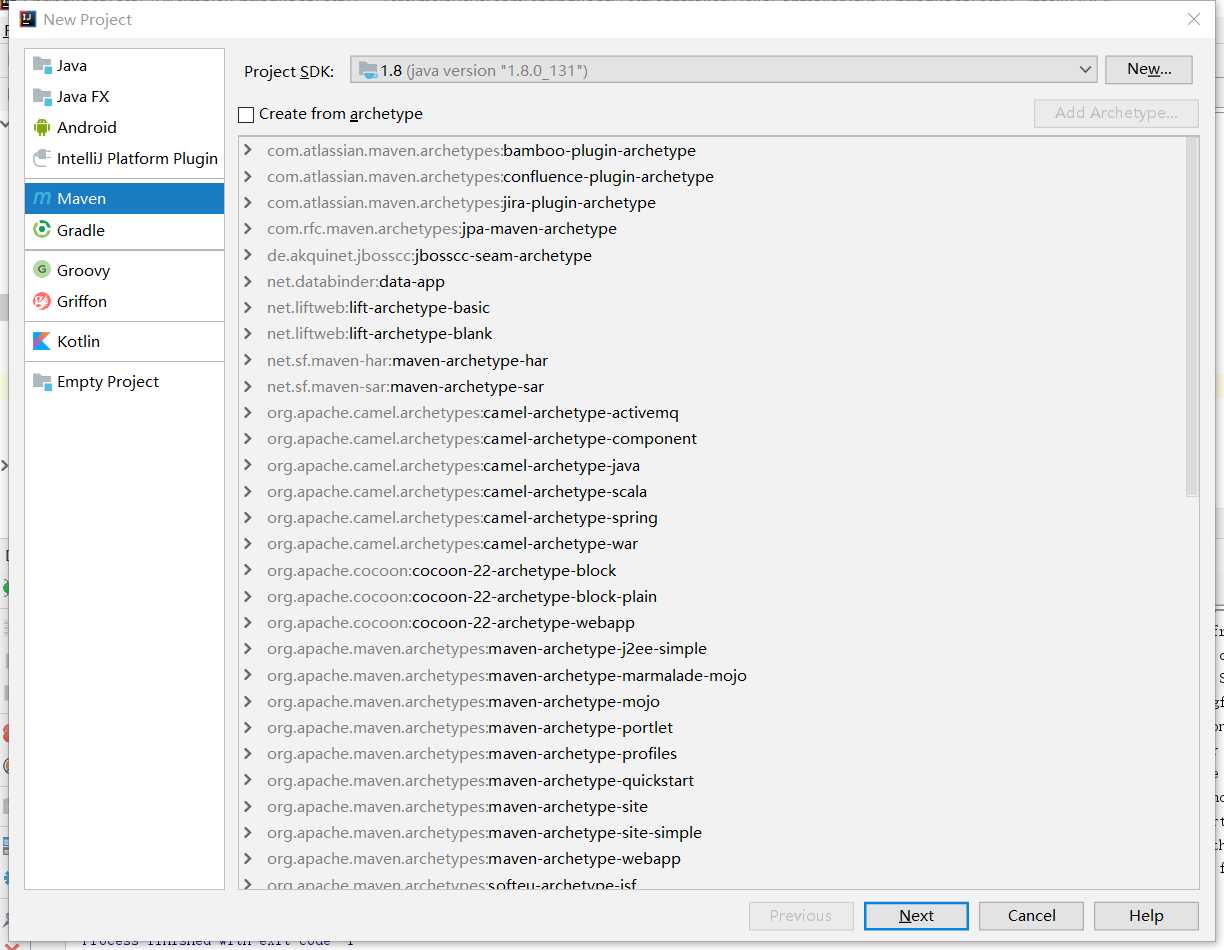The height and width of the screenshot is (950, 1224).
Task: Expand lift-archetype-blank entry
Action: (x=248, y=333)
